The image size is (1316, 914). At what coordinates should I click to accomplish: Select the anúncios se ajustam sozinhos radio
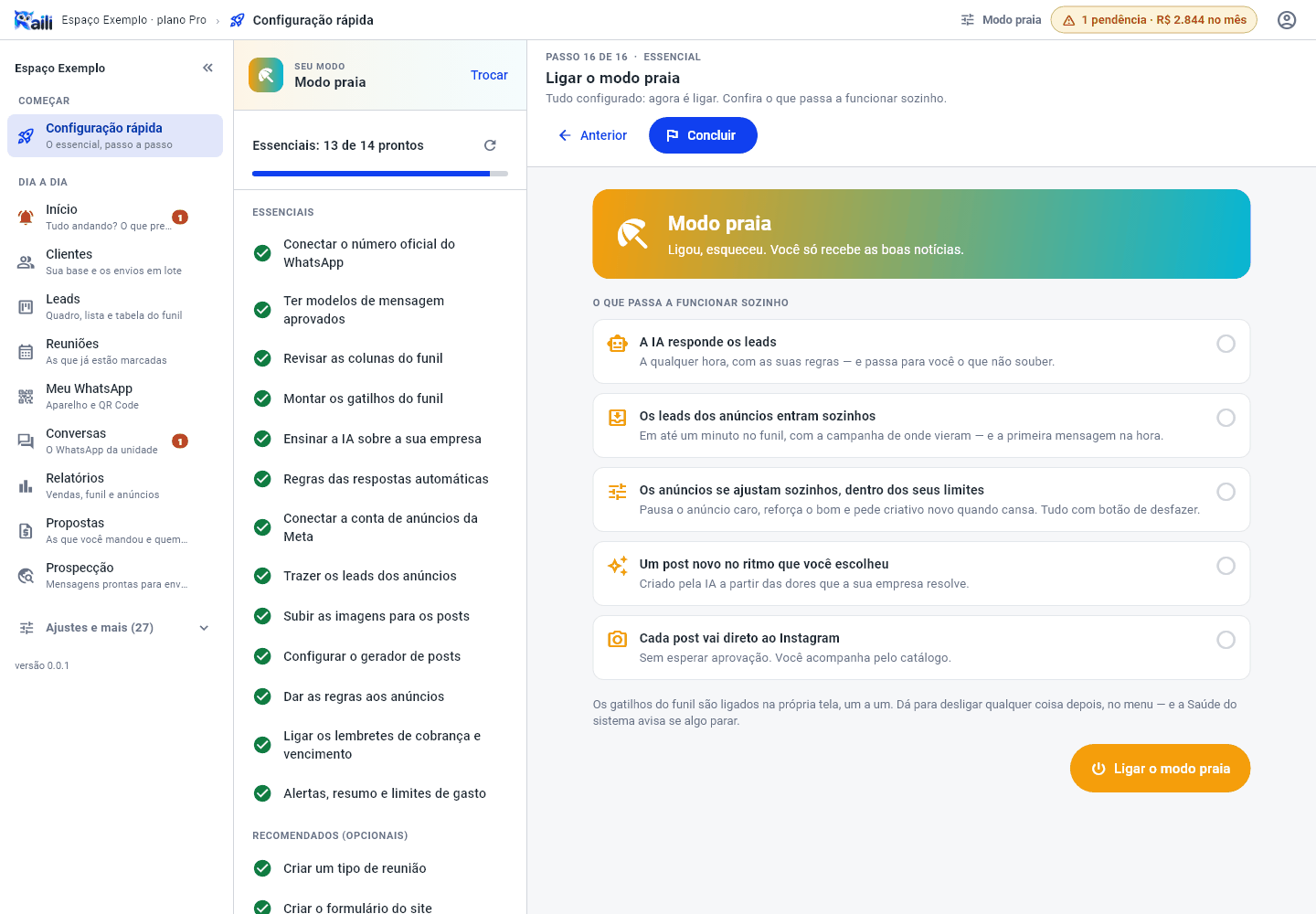pyautogui.click(x=1226, y=492)
